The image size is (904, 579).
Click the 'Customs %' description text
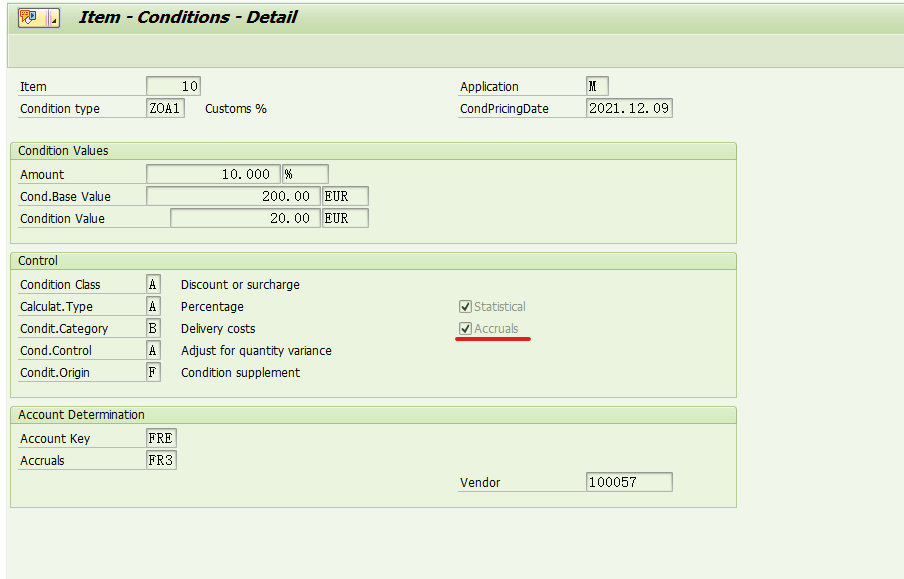point(236,109)
